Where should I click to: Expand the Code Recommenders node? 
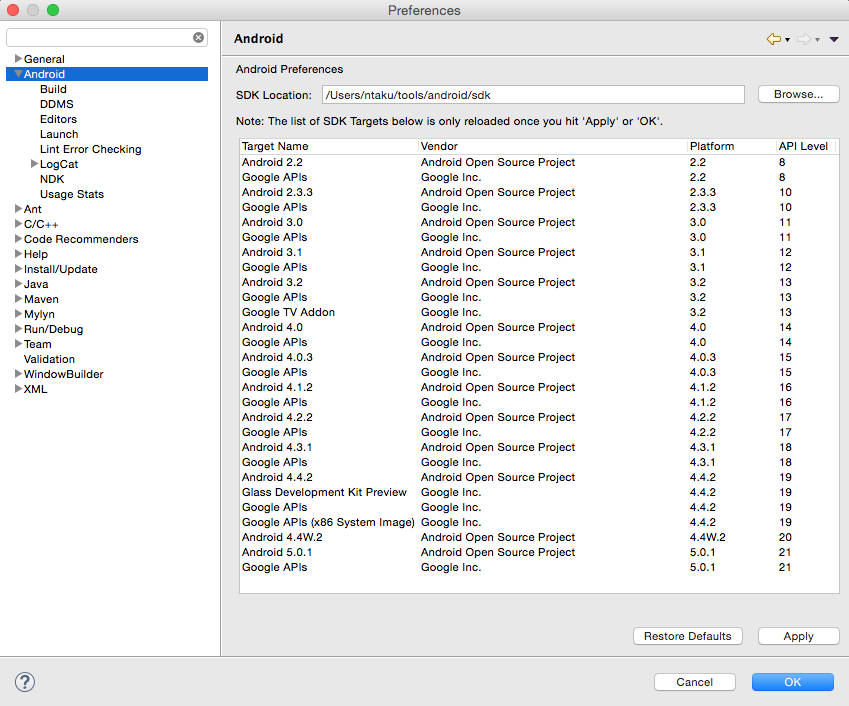[x=18, y=239]
